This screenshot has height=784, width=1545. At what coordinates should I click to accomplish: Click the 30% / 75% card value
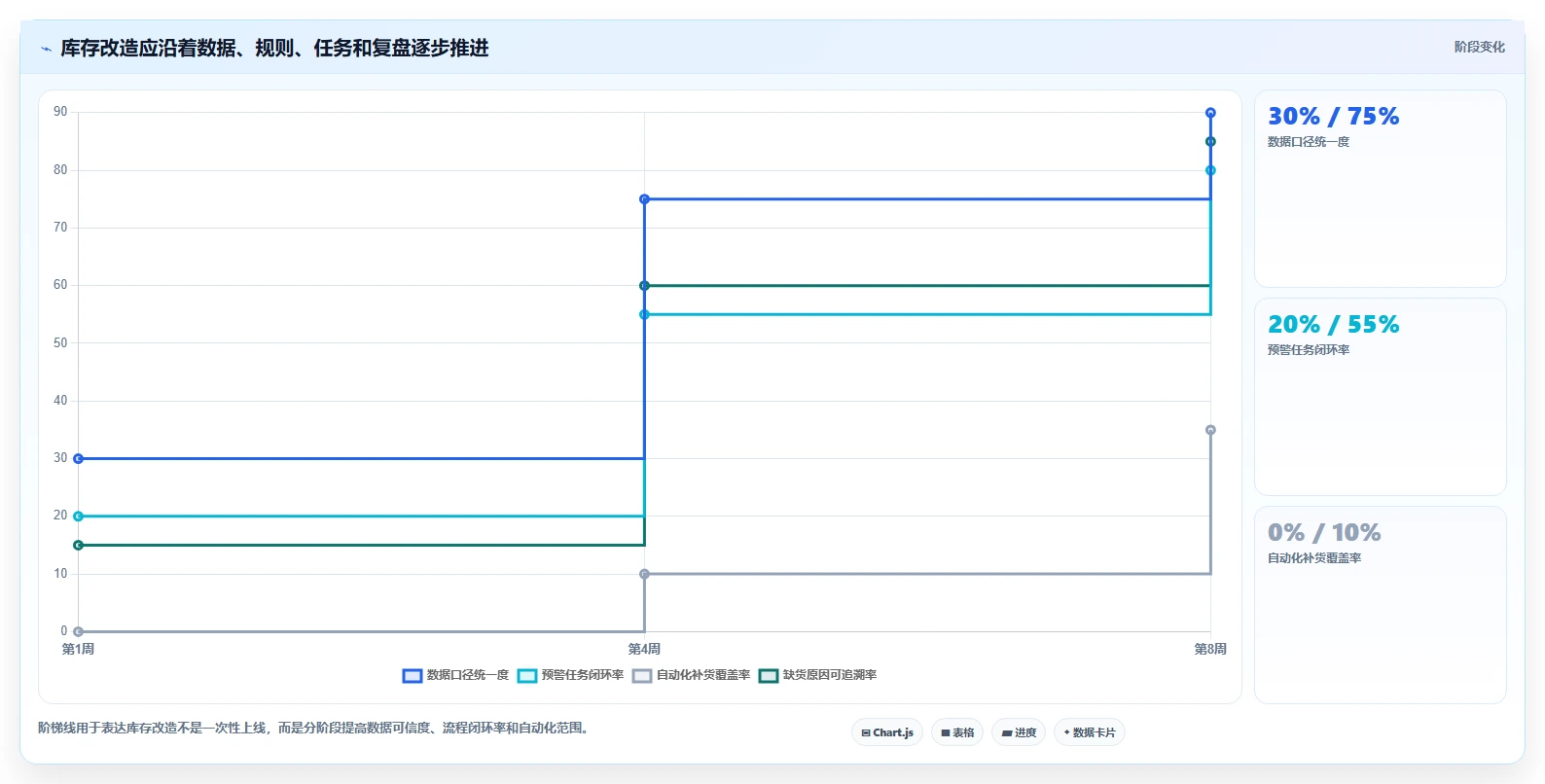[1333, 117]
